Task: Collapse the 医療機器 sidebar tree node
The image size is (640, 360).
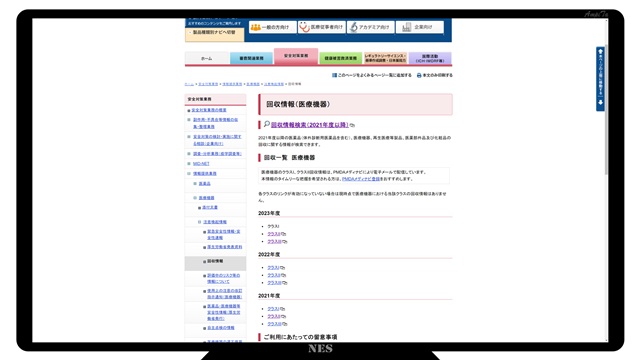Action: (195, 198)
